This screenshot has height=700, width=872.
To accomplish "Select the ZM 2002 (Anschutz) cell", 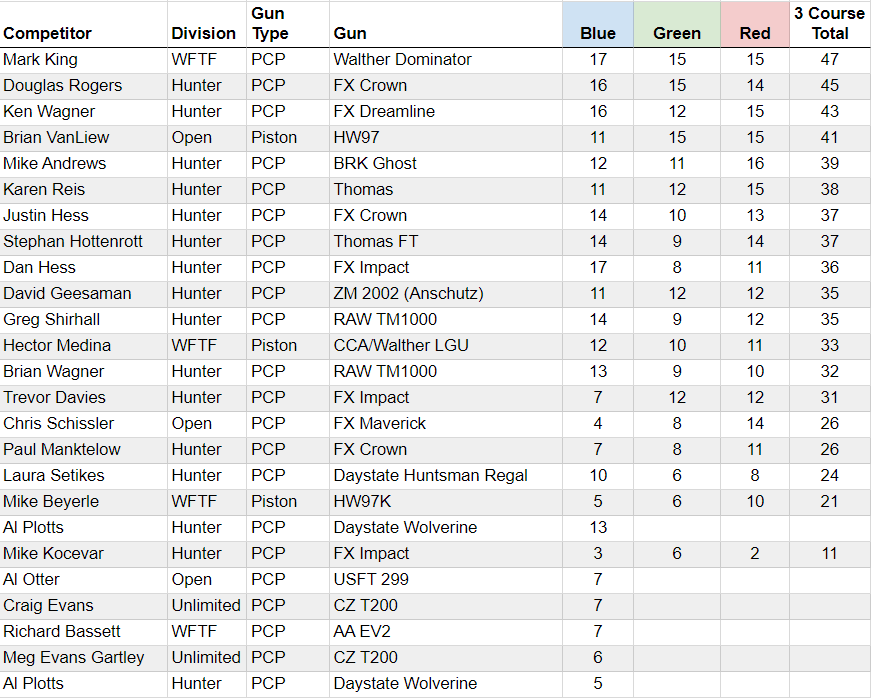I will [x=446, y=294].
